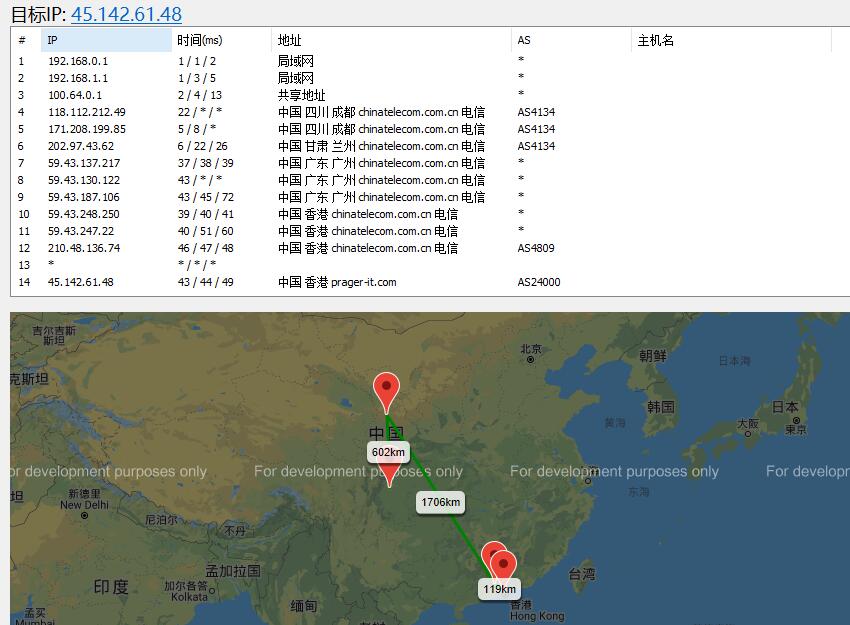Click the 北京 city label on map

pyautogui.click(x=531, y=349)
